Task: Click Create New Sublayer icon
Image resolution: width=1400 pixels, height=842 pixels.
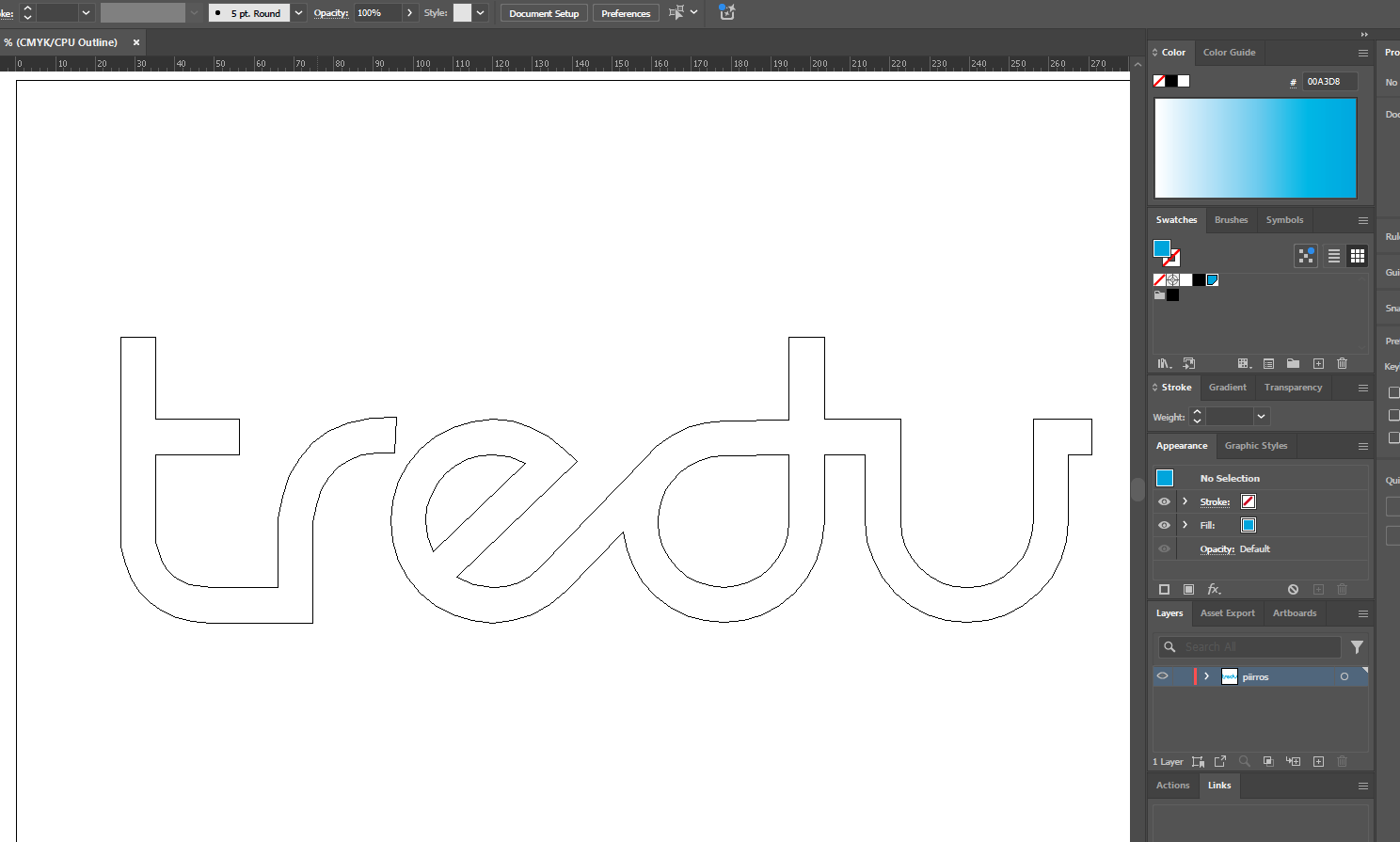Action: coord(1294,761)
